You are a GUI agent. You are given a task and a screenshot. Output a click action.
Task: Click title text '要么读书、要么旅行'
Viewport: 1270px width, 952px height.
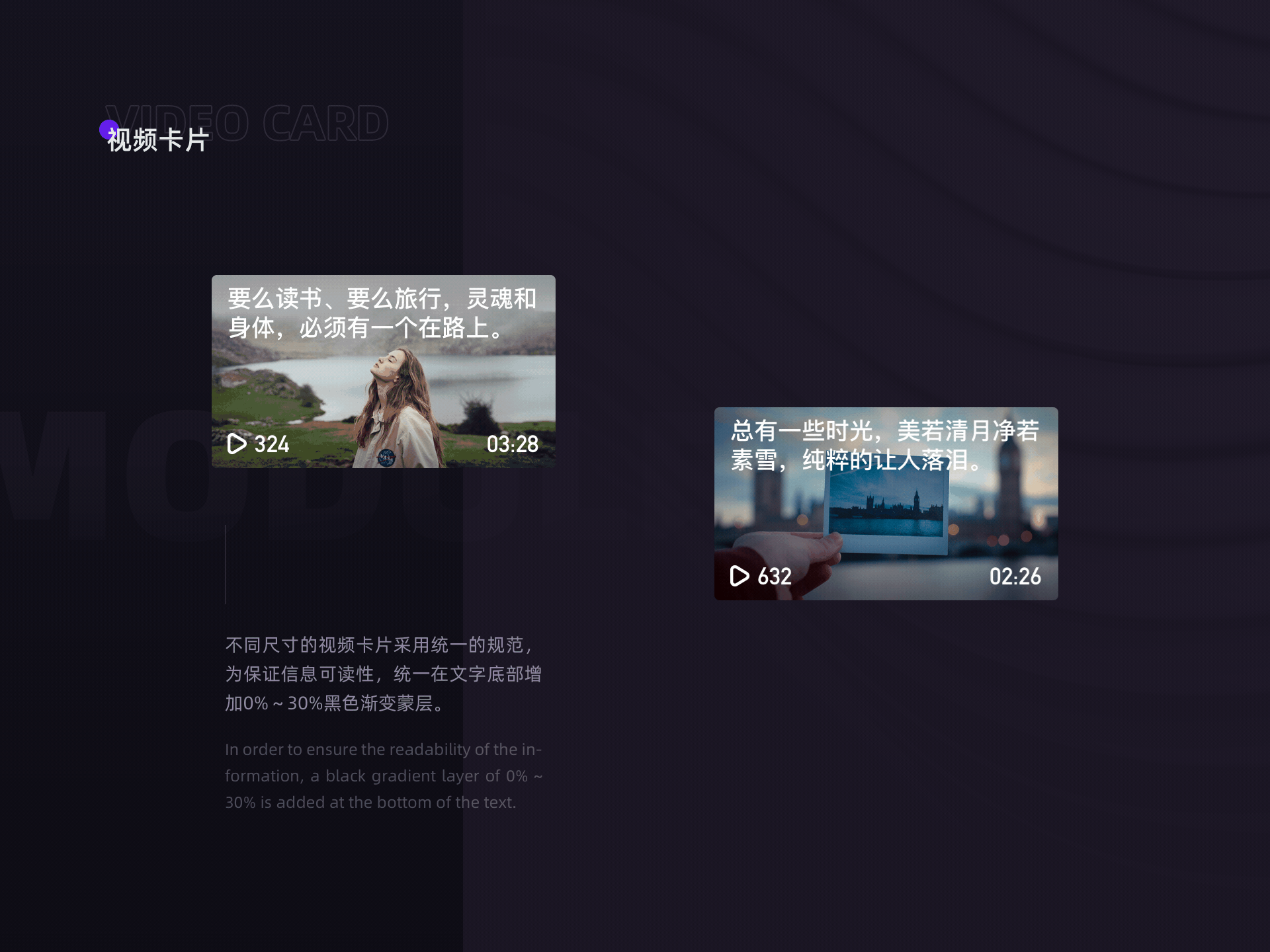(335, 299)
